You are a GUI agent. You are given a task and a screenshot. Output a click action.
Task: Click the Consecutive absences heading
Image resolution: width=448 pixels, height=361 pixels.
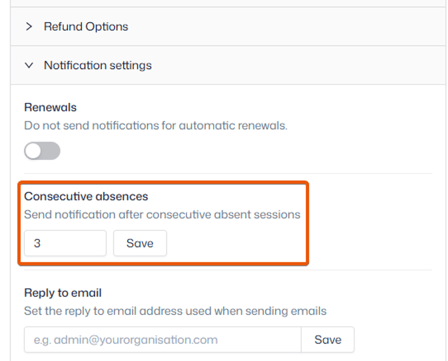coord(86,196)
